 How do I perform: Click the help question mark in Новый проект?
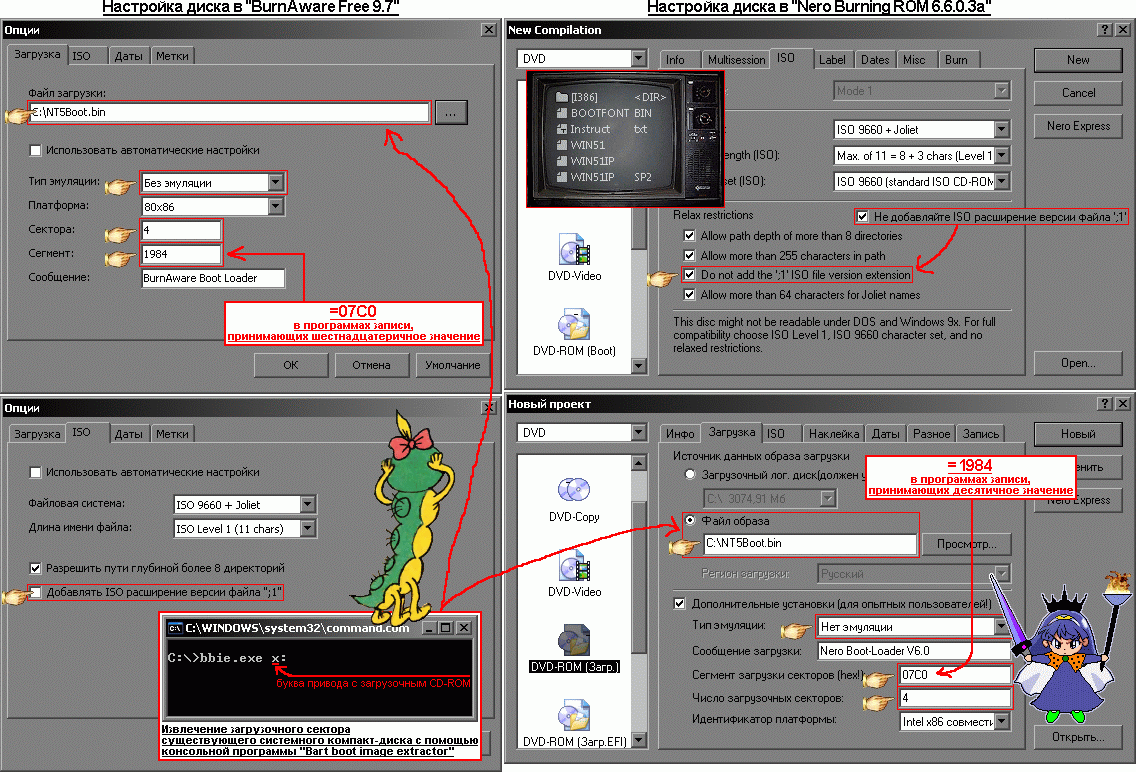1104,403
